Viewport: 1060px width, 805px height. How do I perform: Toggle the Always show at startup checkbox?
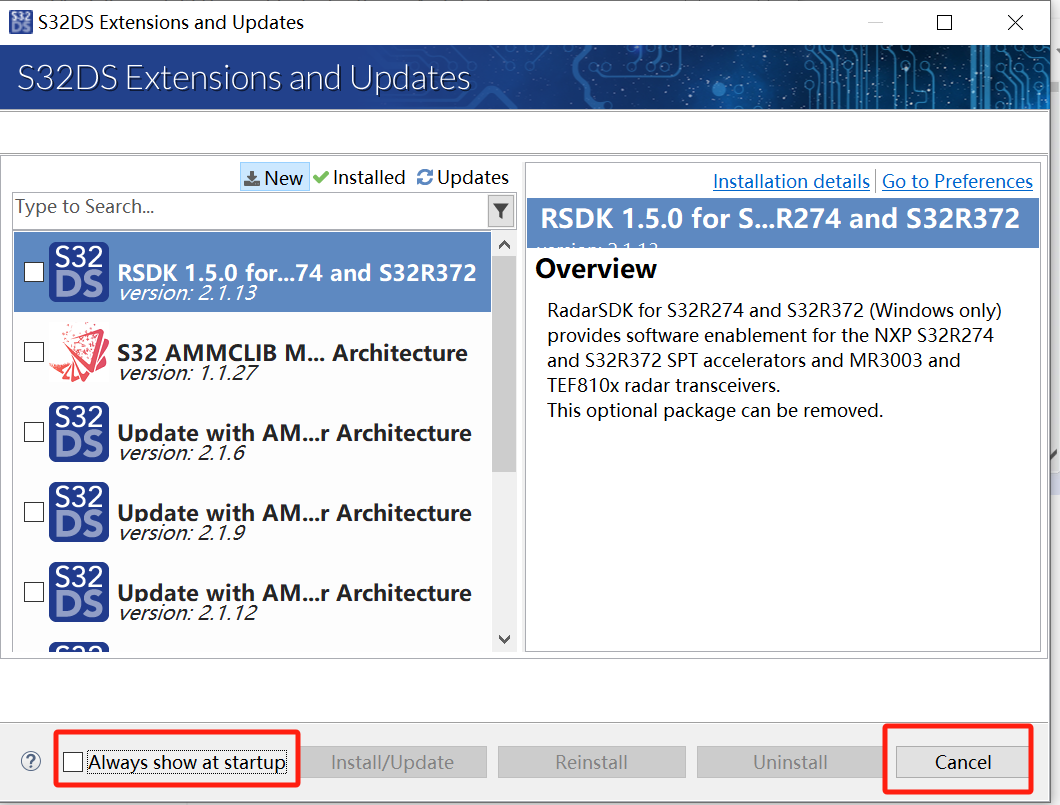point(72,762)
